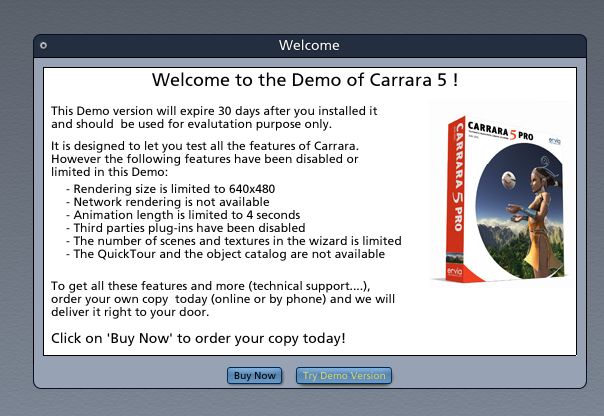The image size is (604, 416).
Task: Click the Network rendering is not available line
Action: click(x=168, y=202)
